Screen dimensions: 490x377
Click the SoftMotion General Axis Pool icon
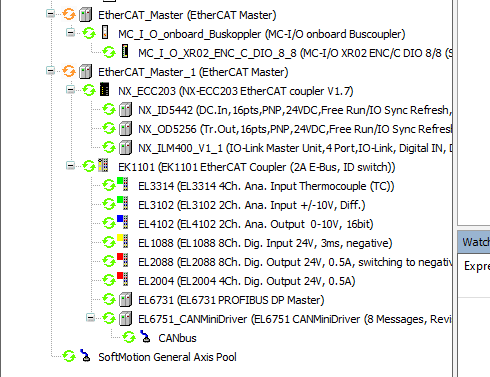coord(85,356)
